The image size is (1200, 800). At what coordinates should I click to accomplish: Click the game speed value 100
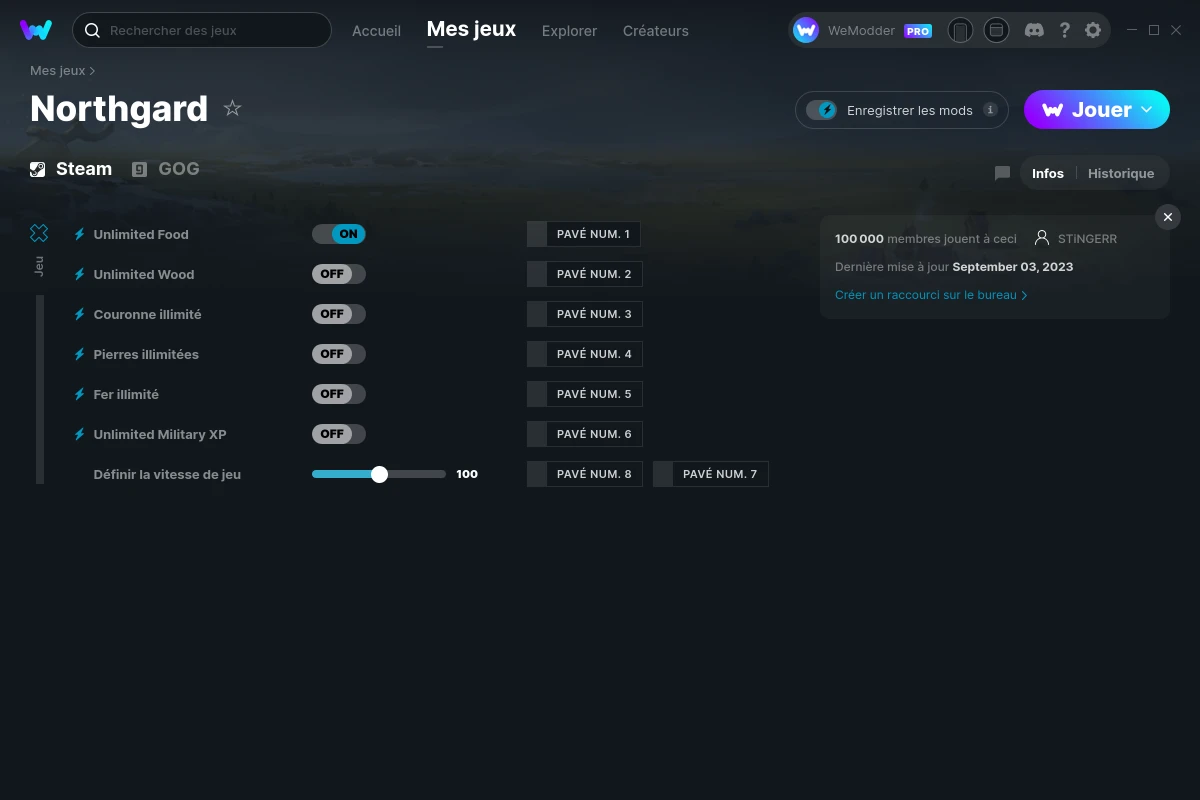467,474
